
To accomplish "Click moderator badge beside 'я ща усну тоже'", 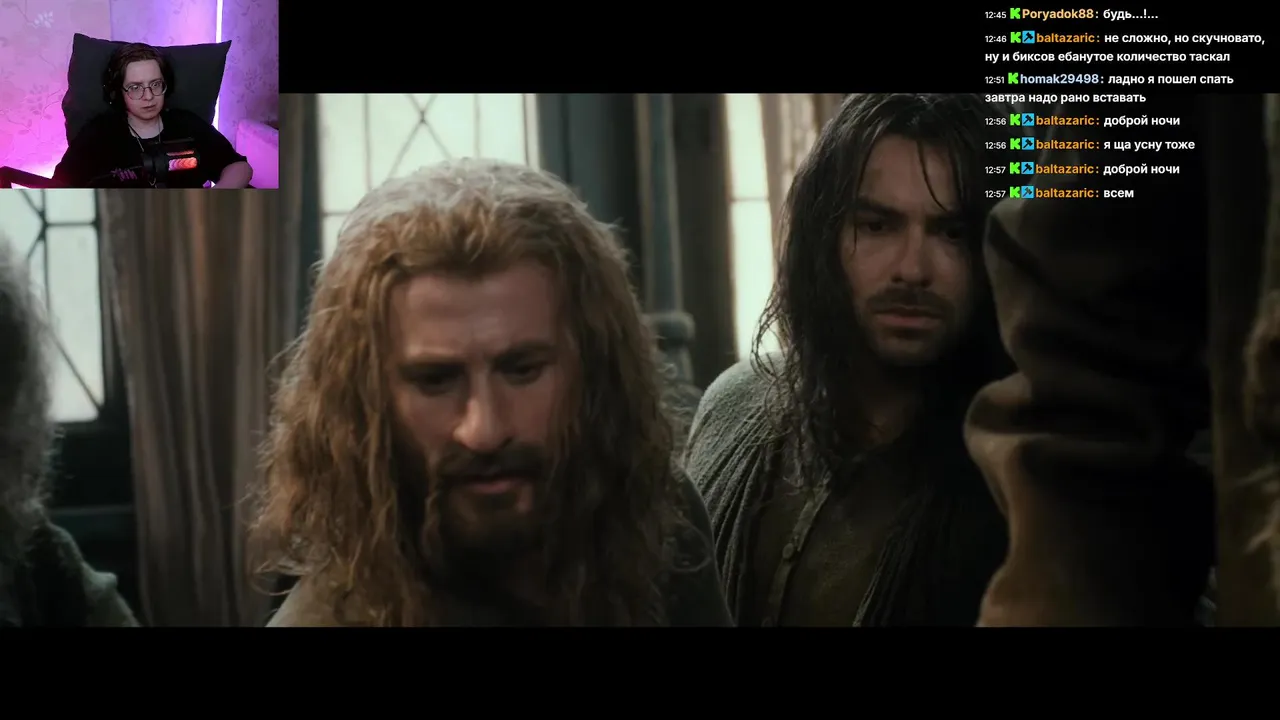I will 1028,145.
